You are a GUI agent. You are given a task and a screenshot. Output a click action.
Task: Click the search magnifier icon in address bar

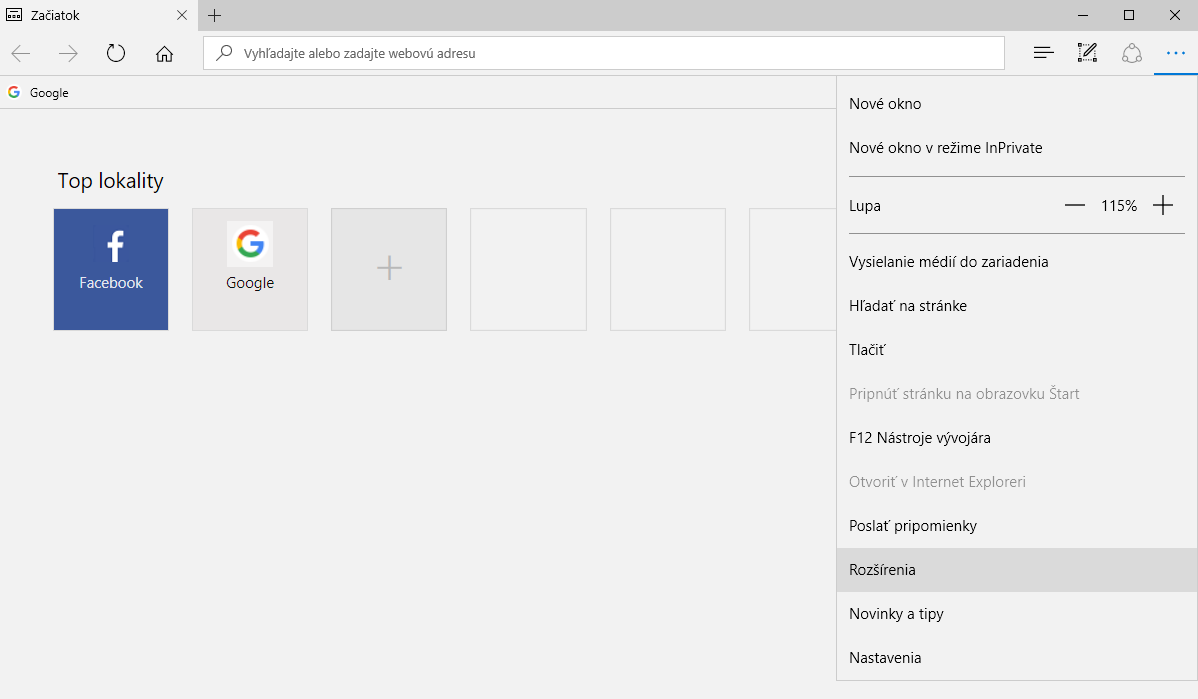coord(224,53)
